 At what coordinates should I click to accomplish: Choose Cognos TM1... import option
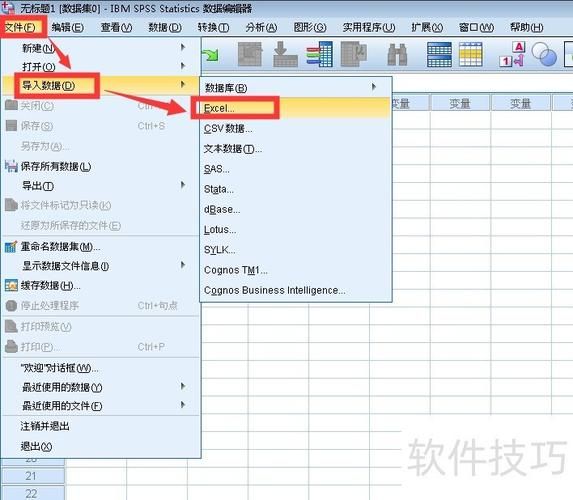tap(296, 270)
